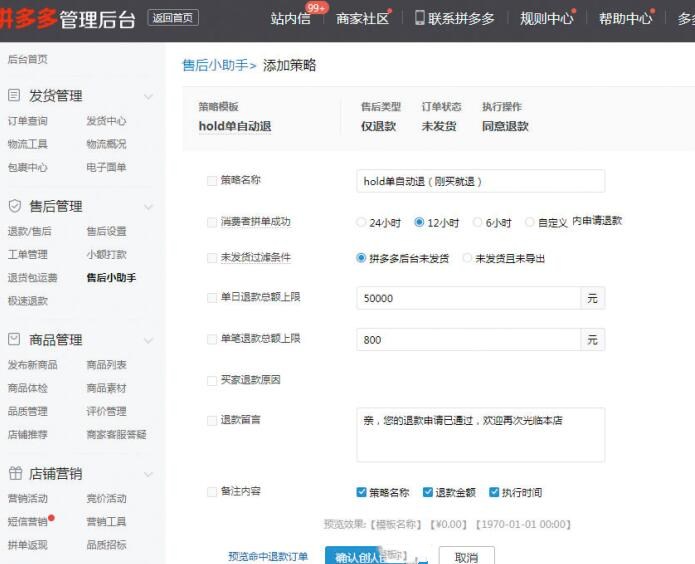The image size is (695, 564).
Task: Open 站内信 in the top bar
Action: [290, 19]
